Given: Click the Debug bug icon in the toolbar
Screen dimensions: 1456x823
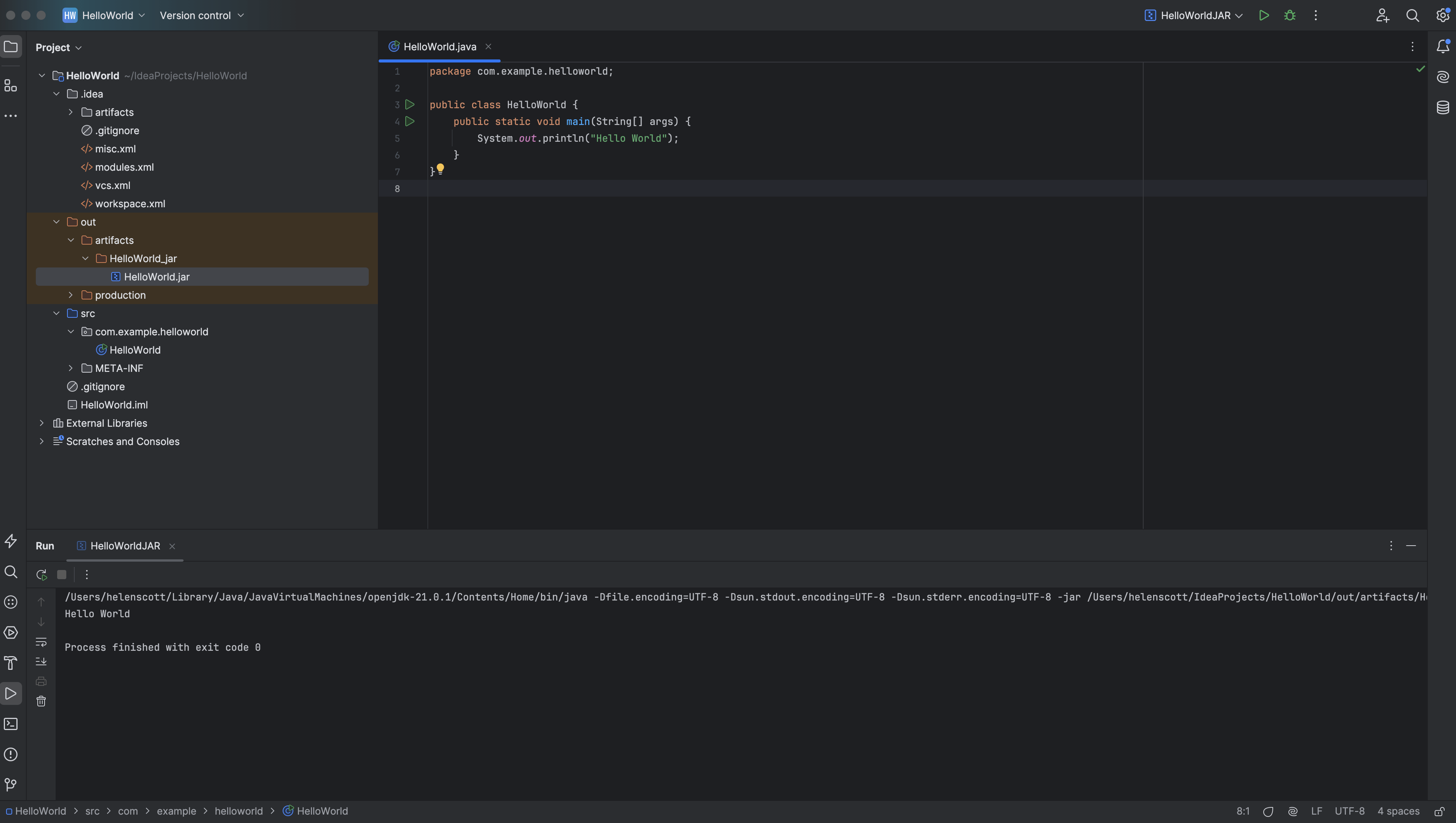Looking at the screenshot, I should [x=1290, y=15].
